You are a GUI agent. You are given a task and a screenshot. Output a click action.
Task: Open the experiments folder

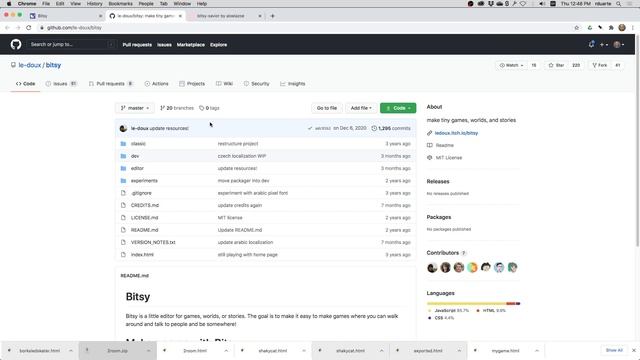[144, 180]
